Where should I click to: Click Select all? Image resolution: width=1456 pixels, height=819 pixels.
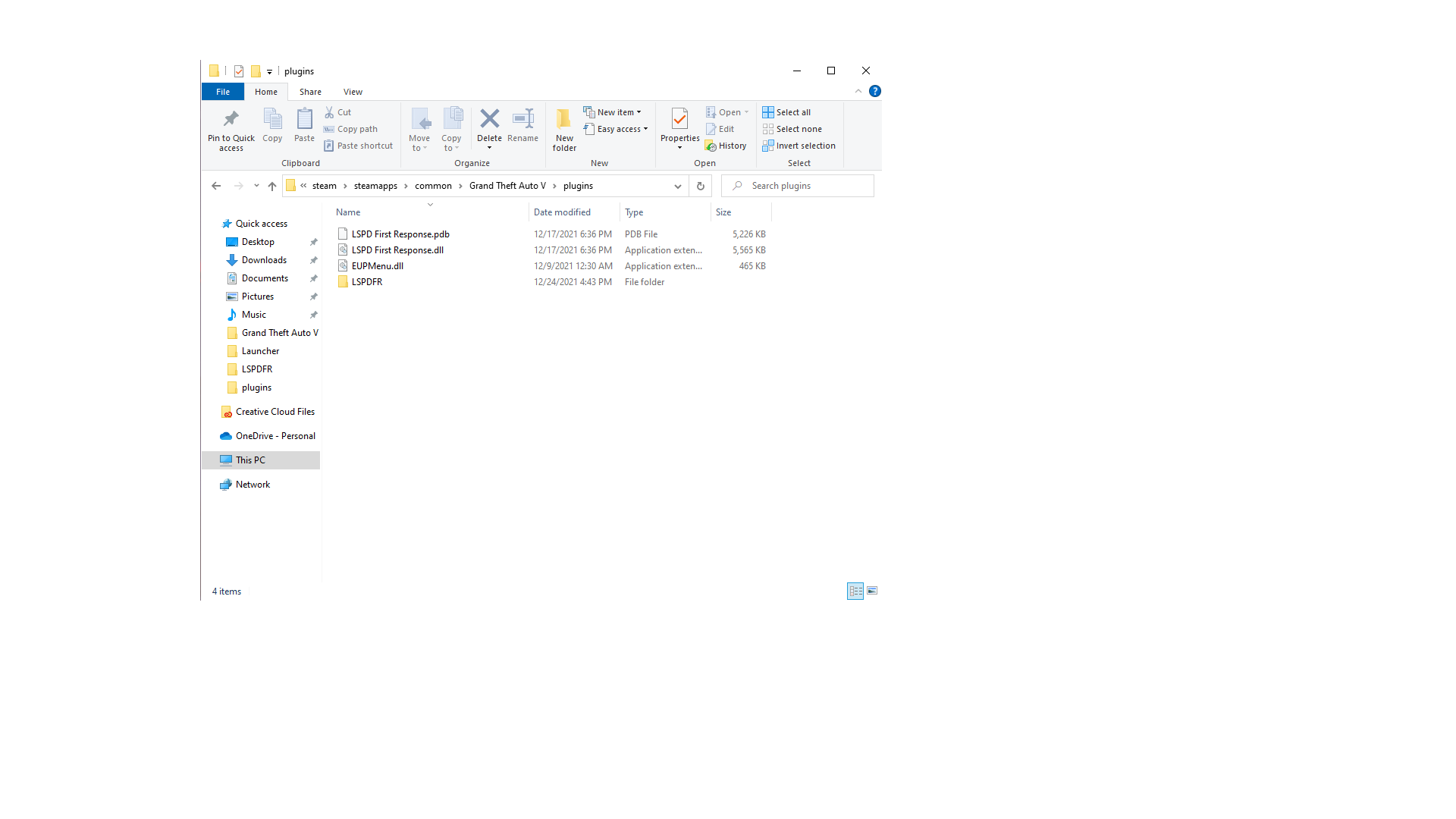coord(786,112)
